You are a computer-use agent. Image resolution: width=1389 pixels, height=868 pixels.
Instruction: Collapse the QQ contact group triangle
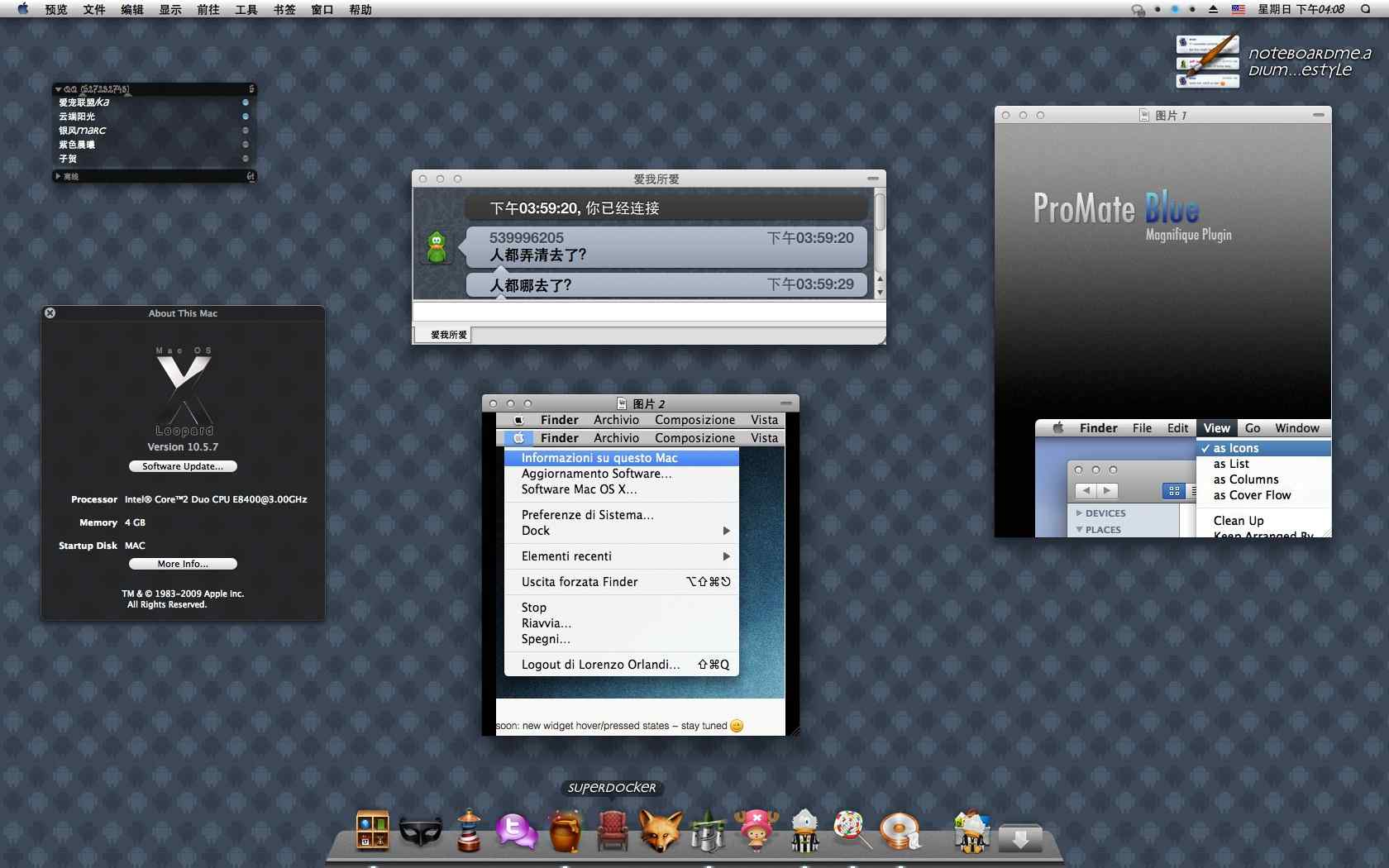tap(58, 89)
